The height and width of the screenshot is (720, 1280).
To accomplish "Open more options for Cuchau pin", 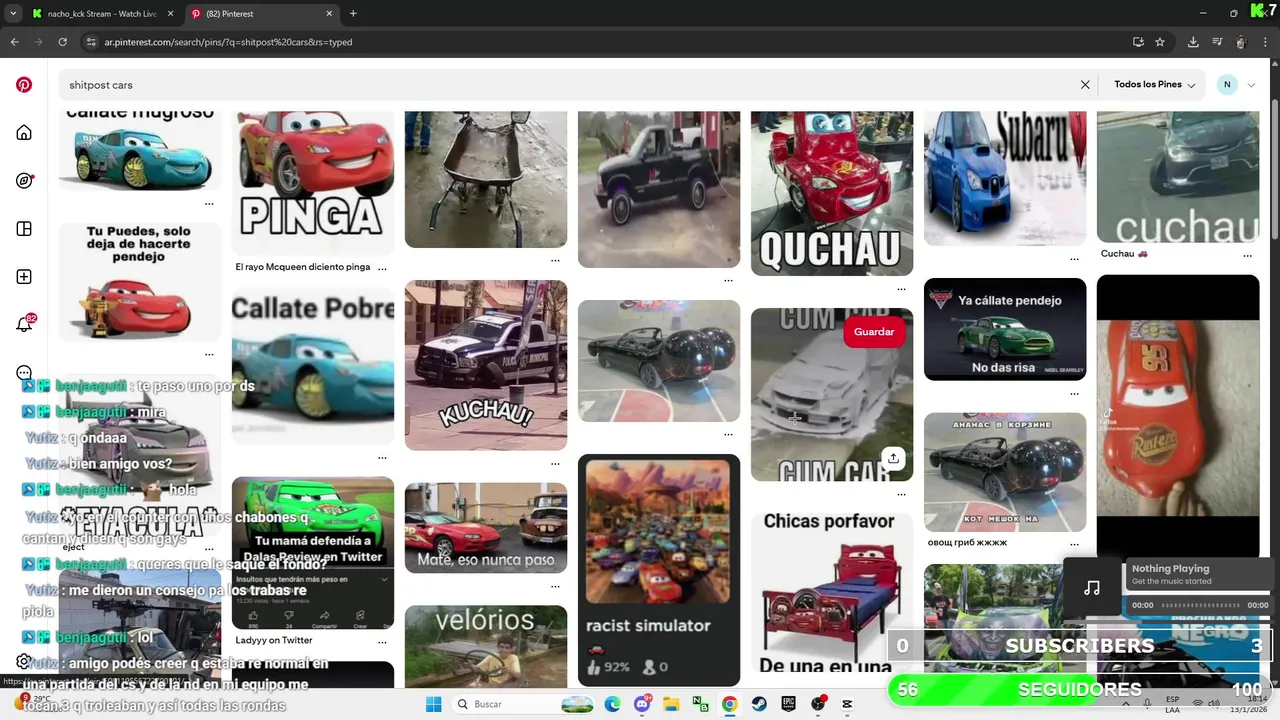I will coord(1247,255).
